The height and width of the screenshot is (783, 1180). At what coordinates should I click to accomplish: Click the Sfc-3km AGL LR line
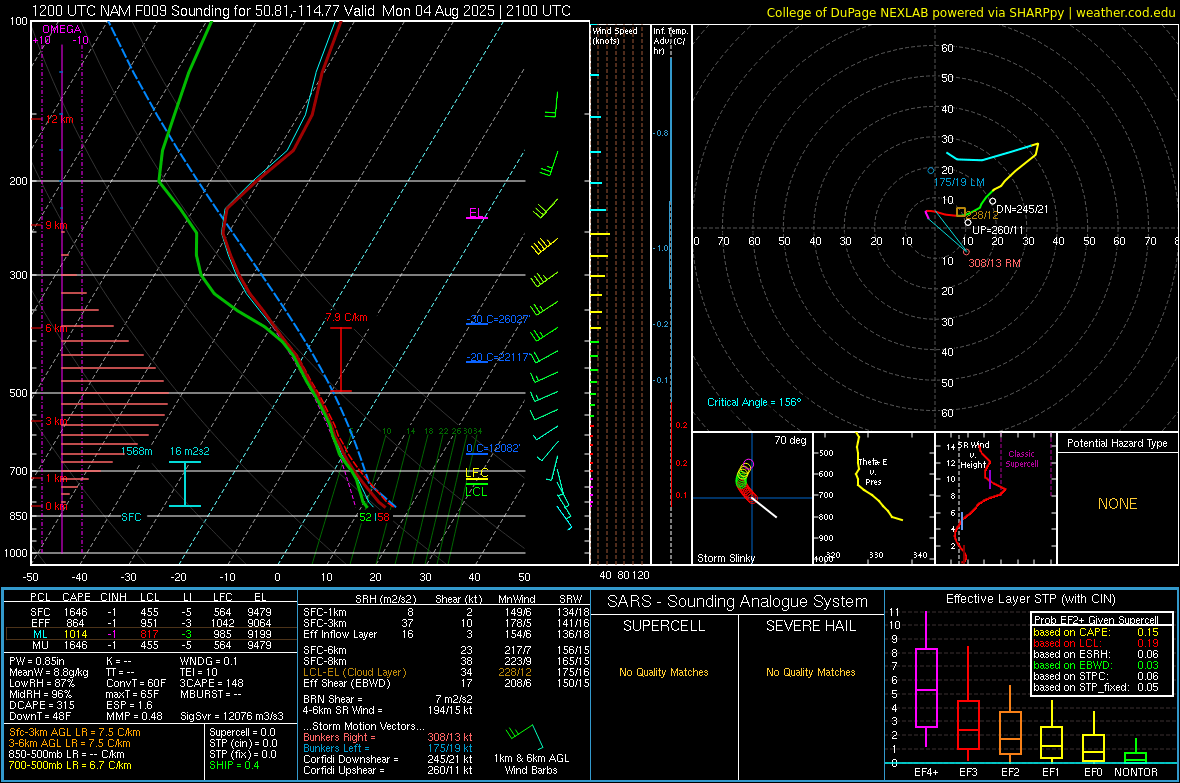75,733
